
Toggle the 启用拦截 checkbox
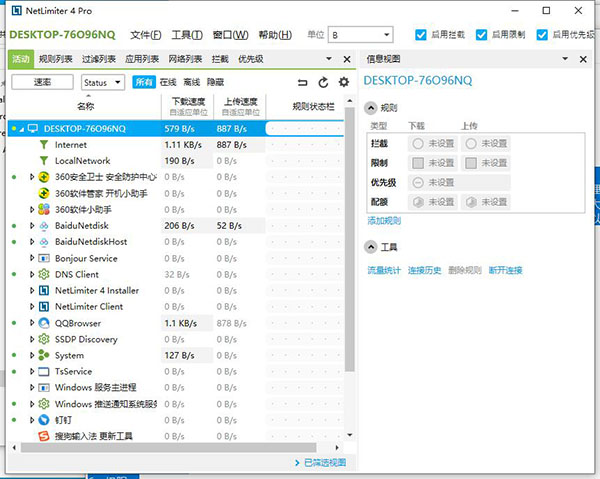421,35
